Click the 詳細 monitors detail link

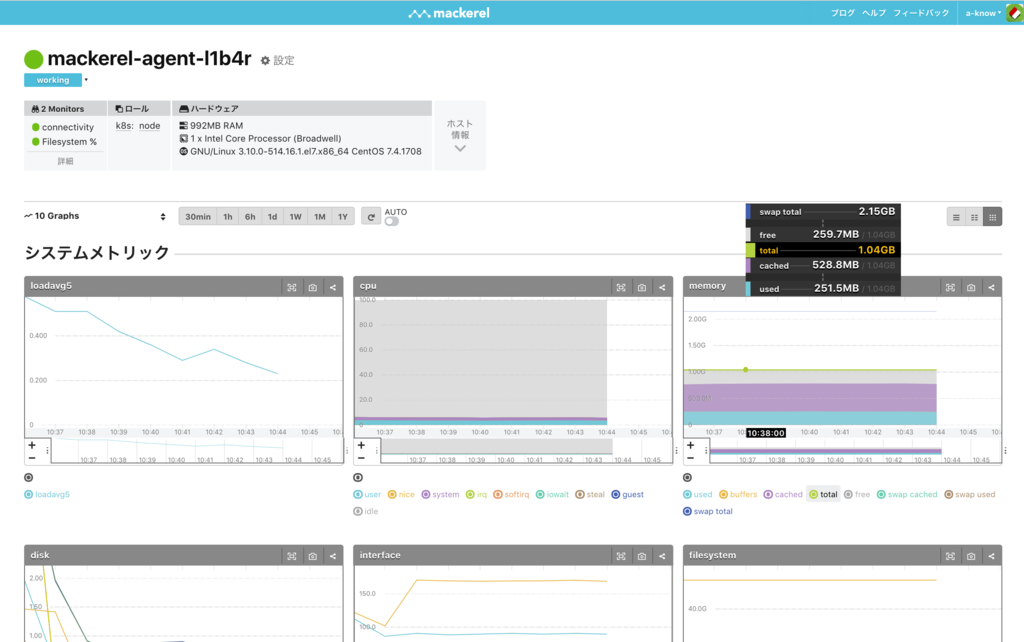coord(65,161)
